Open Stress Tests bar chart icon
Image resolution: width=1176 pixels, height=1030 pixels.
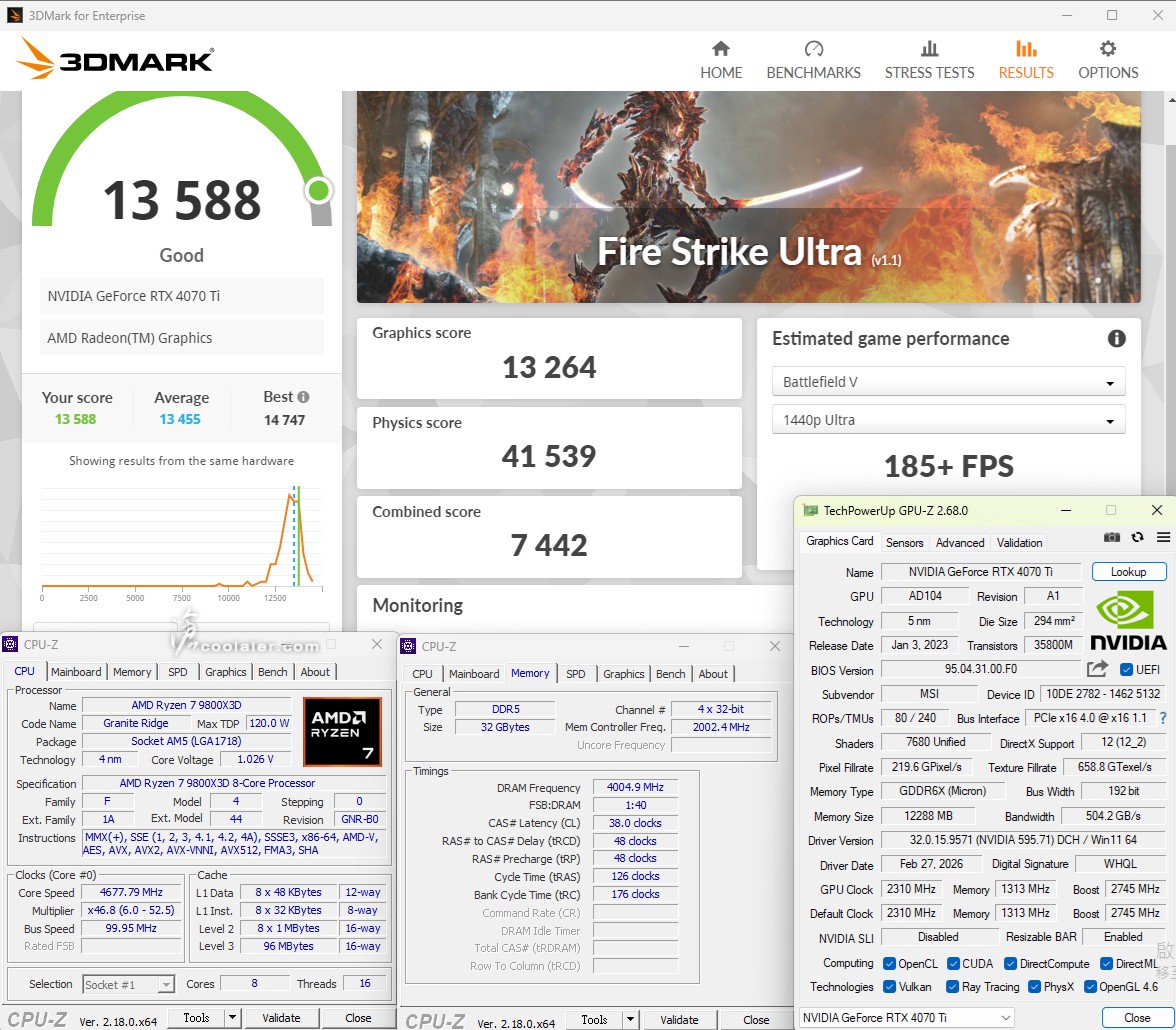pos(929,49)
